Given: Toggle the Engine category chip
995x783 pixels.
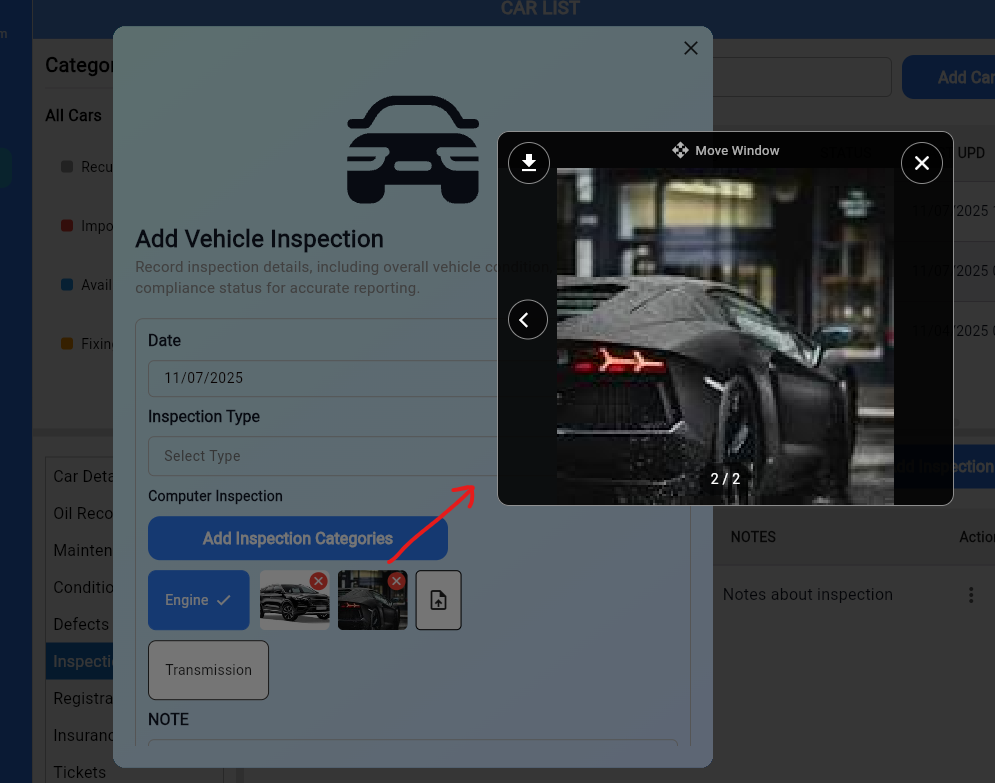Looking at the screenshot, I should [198, 600].
